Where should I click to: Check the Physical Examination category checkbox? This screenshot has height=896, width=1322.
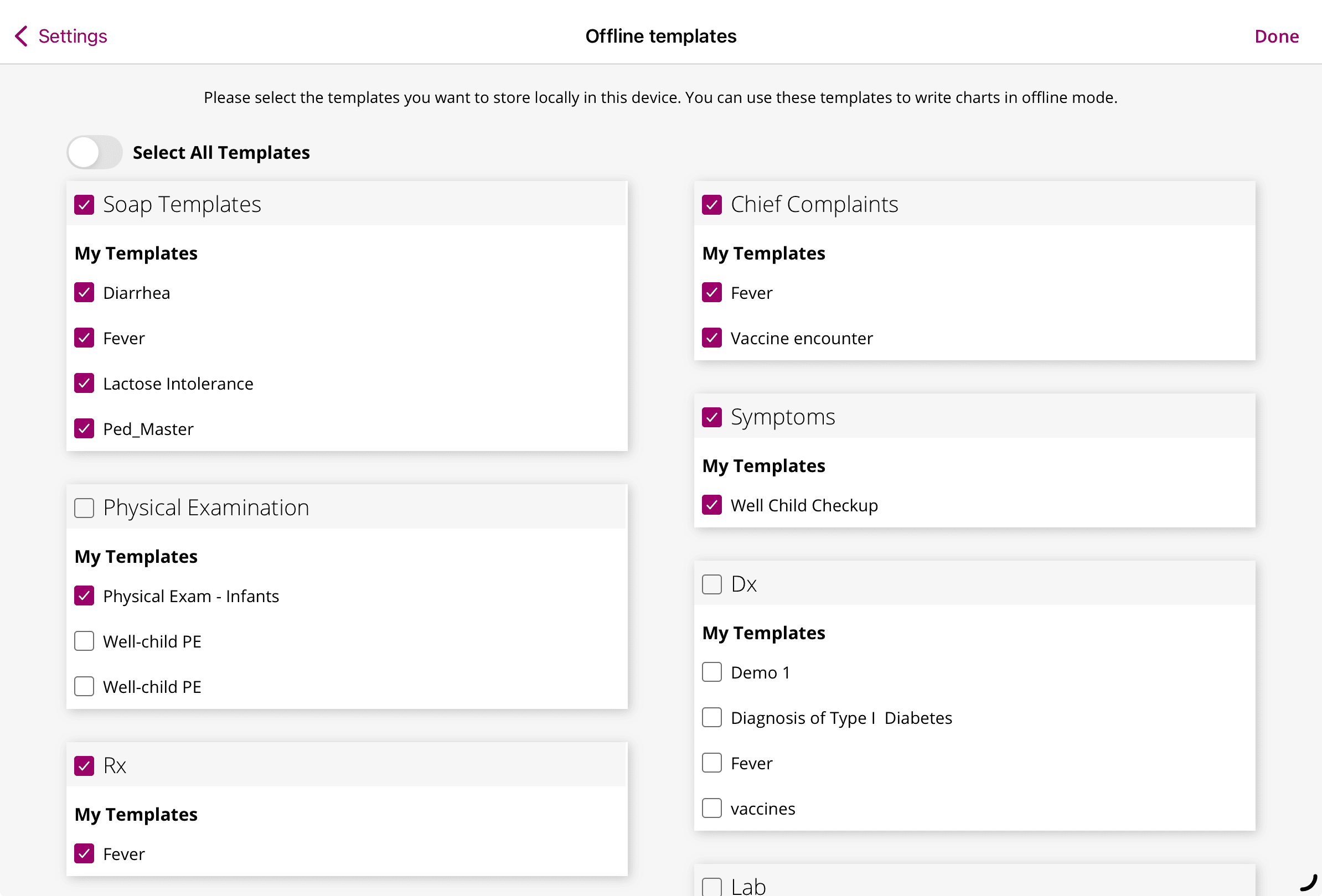84,507
